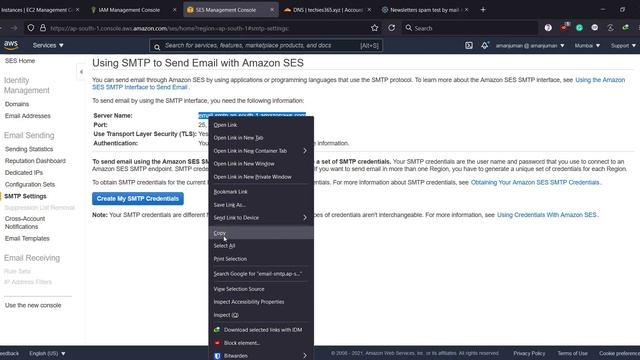The width and height of the screenshot is (640, 360).
Task: Click the AWS logo home icon
Action: click(x=11, y=45)
